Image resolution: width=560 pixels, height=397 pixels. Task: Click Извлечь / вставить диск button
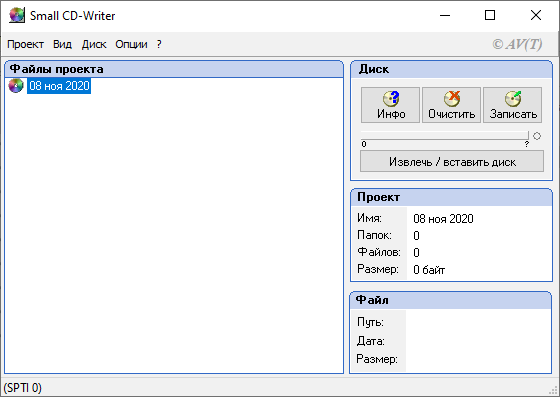click(x=452, y=161)
